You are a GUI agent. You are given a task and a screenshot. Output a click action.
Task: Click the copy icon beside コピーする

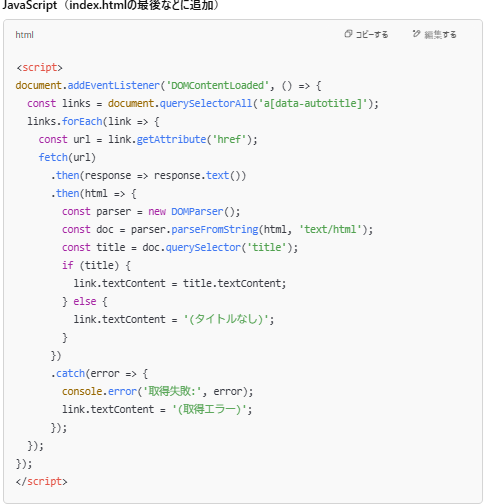[x=348, y=34]
